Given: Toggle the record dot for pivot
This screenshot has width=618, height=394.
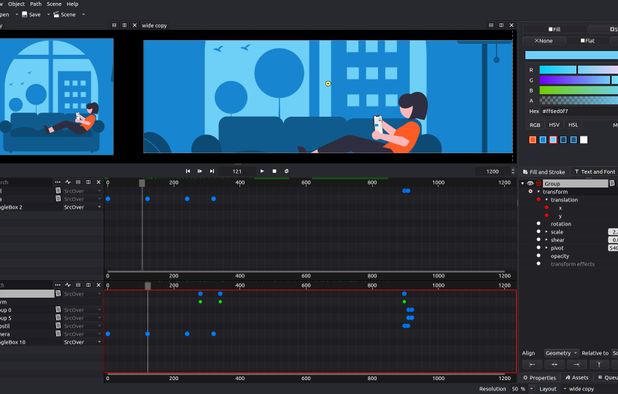Looking at the screenshot, I should (538, 248).
